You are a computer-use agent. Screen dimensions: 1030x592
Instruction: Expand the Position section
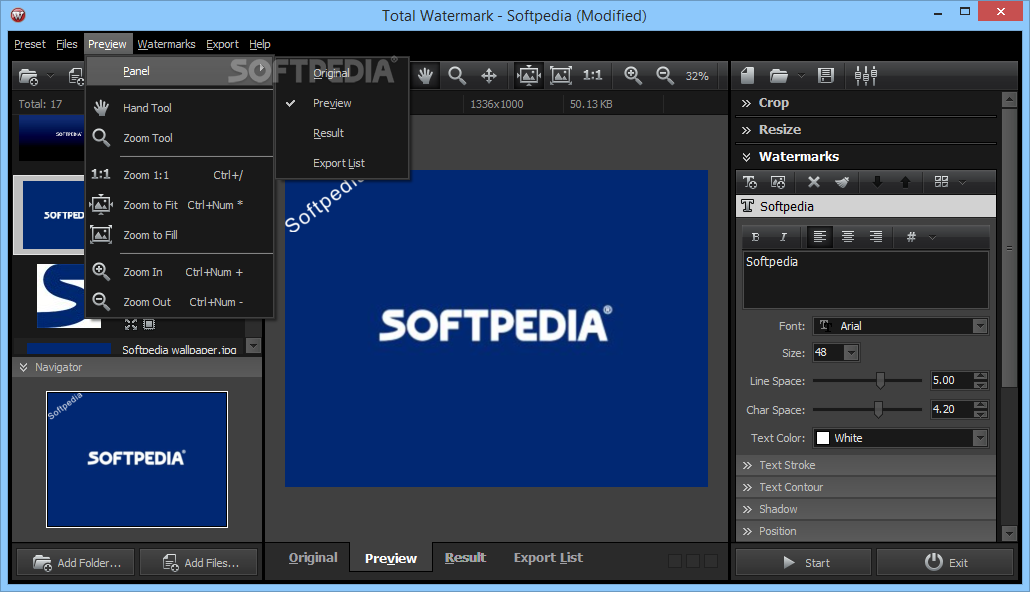866,531
